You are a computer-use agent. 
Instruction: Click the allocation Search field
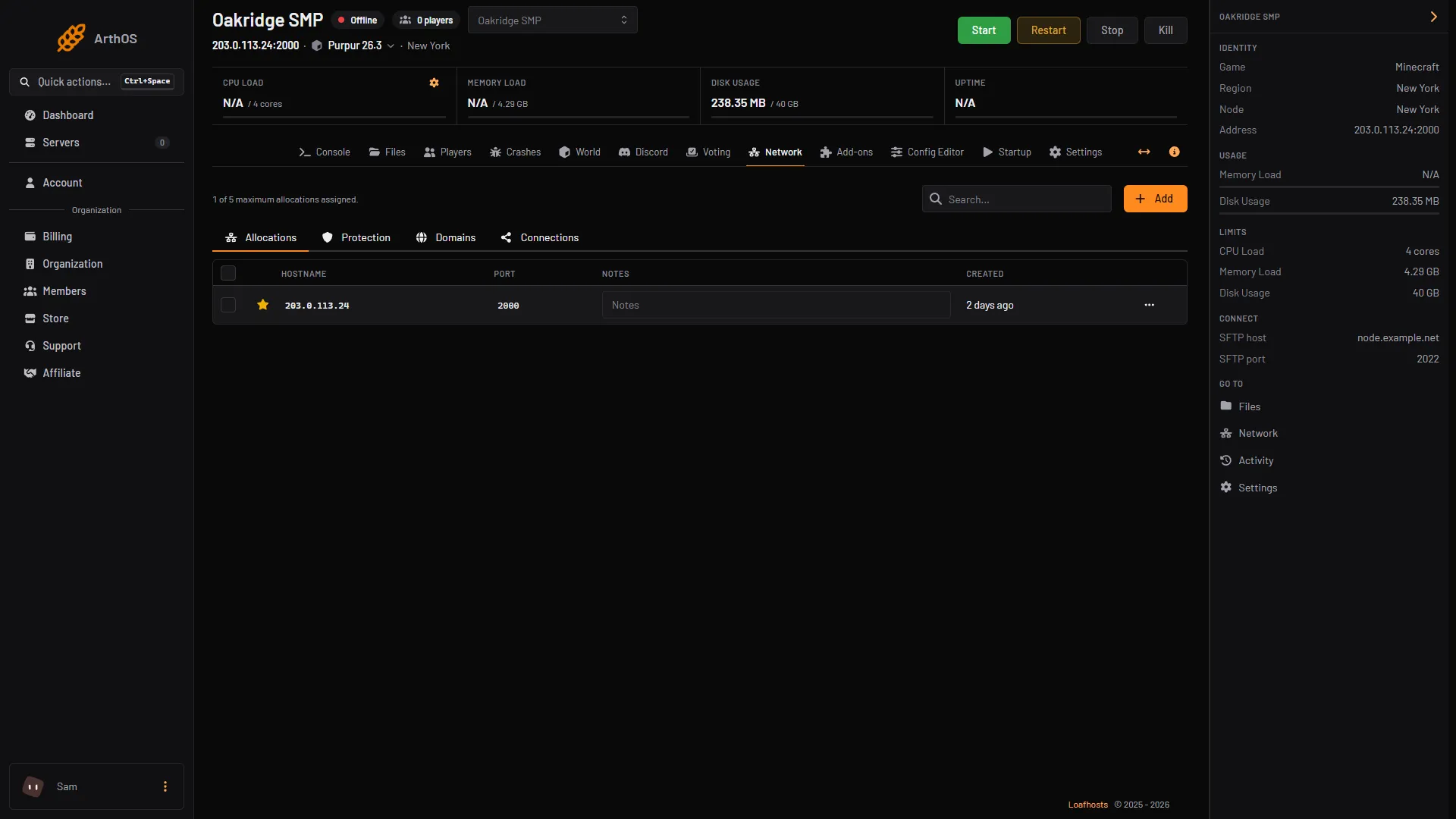[1016, 199]
